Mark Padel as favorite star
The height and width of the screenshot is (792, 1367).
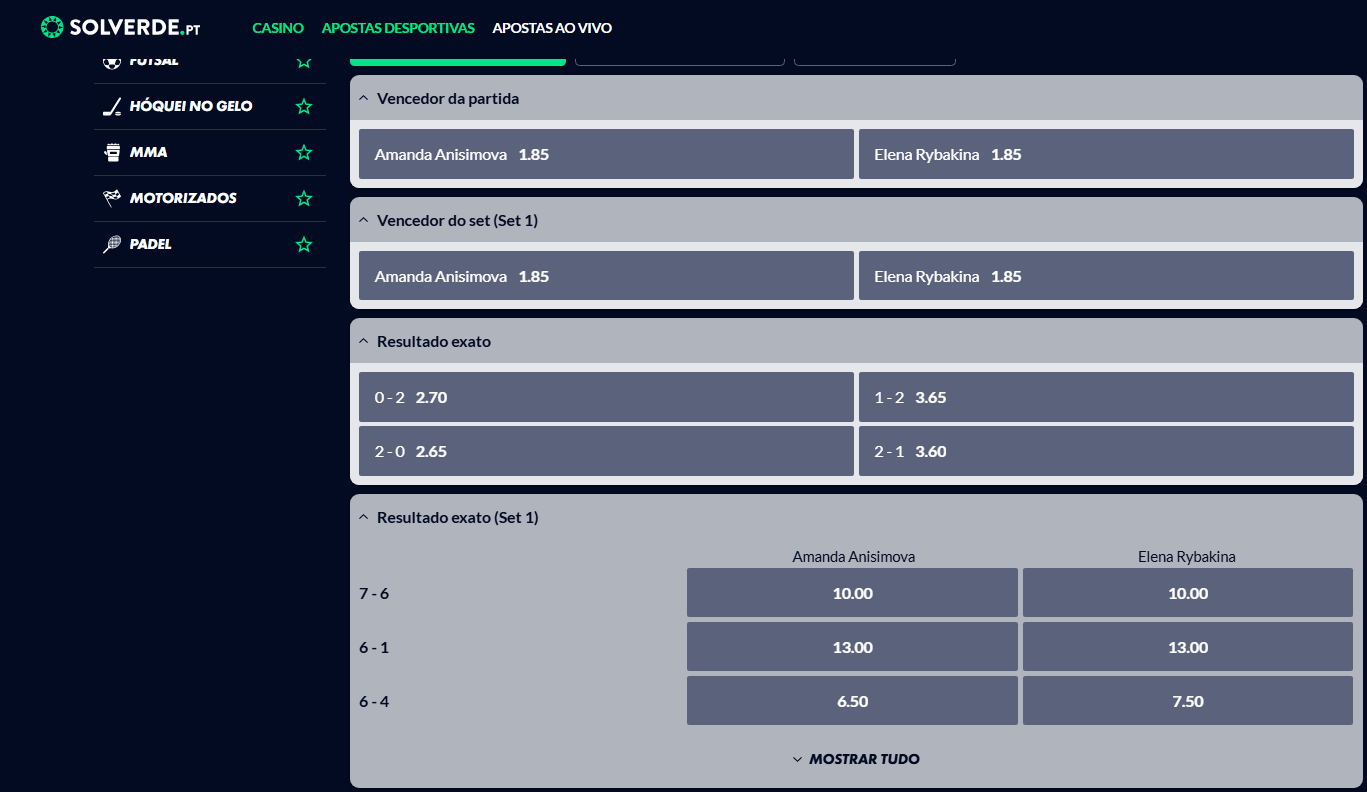(304, 245)
